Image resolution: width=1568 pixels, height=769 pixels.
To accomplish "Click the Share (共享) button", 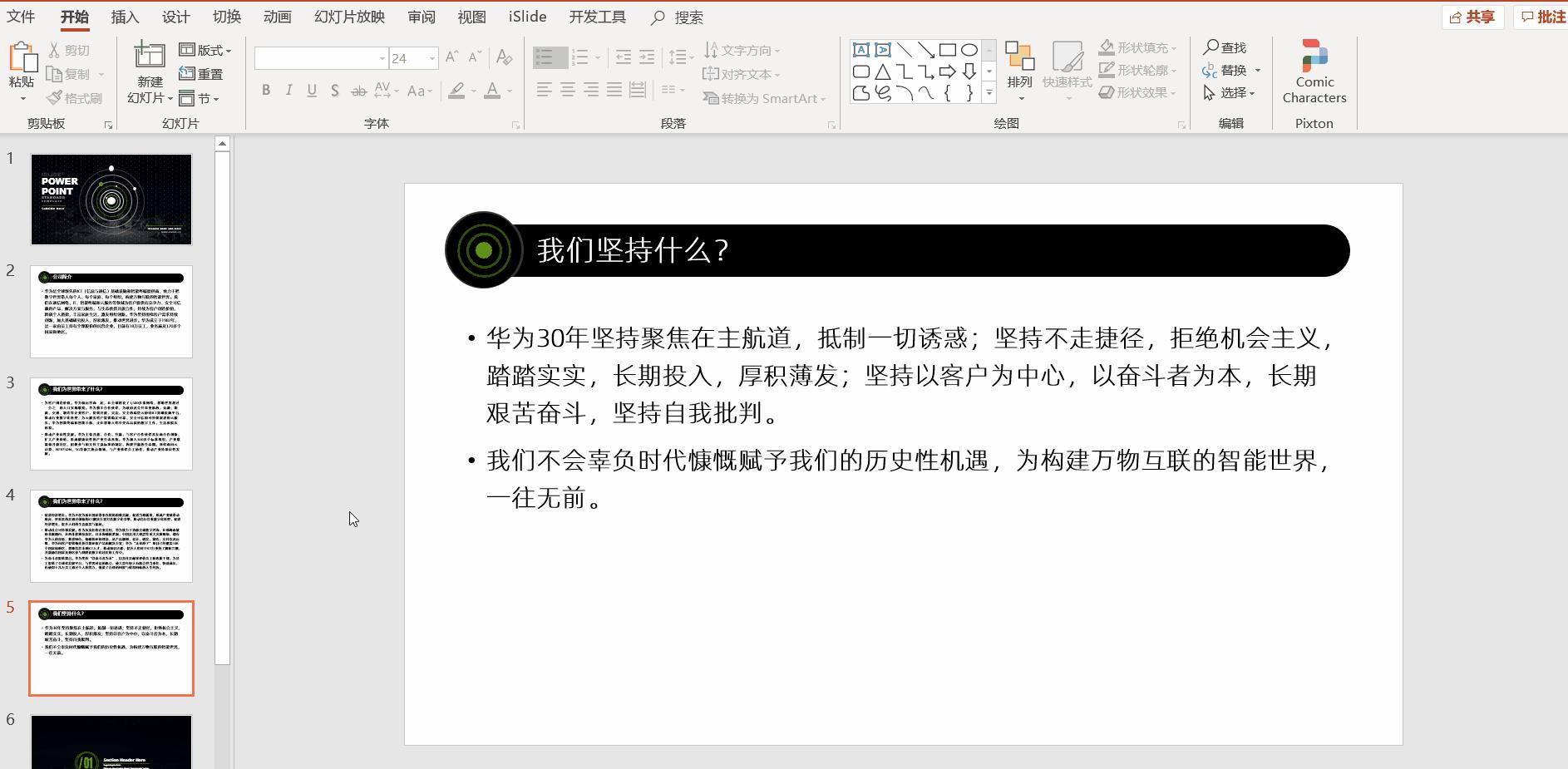I will point(1472,17).
